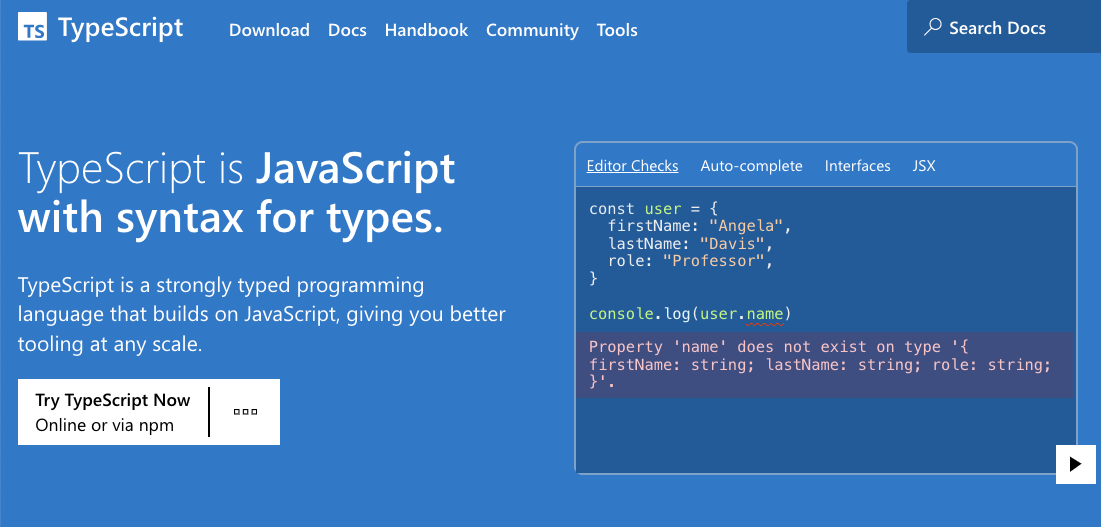Click the 'Online or via npm' subtitle
This screenshot has width=1101, height=527.
[105, 425]
